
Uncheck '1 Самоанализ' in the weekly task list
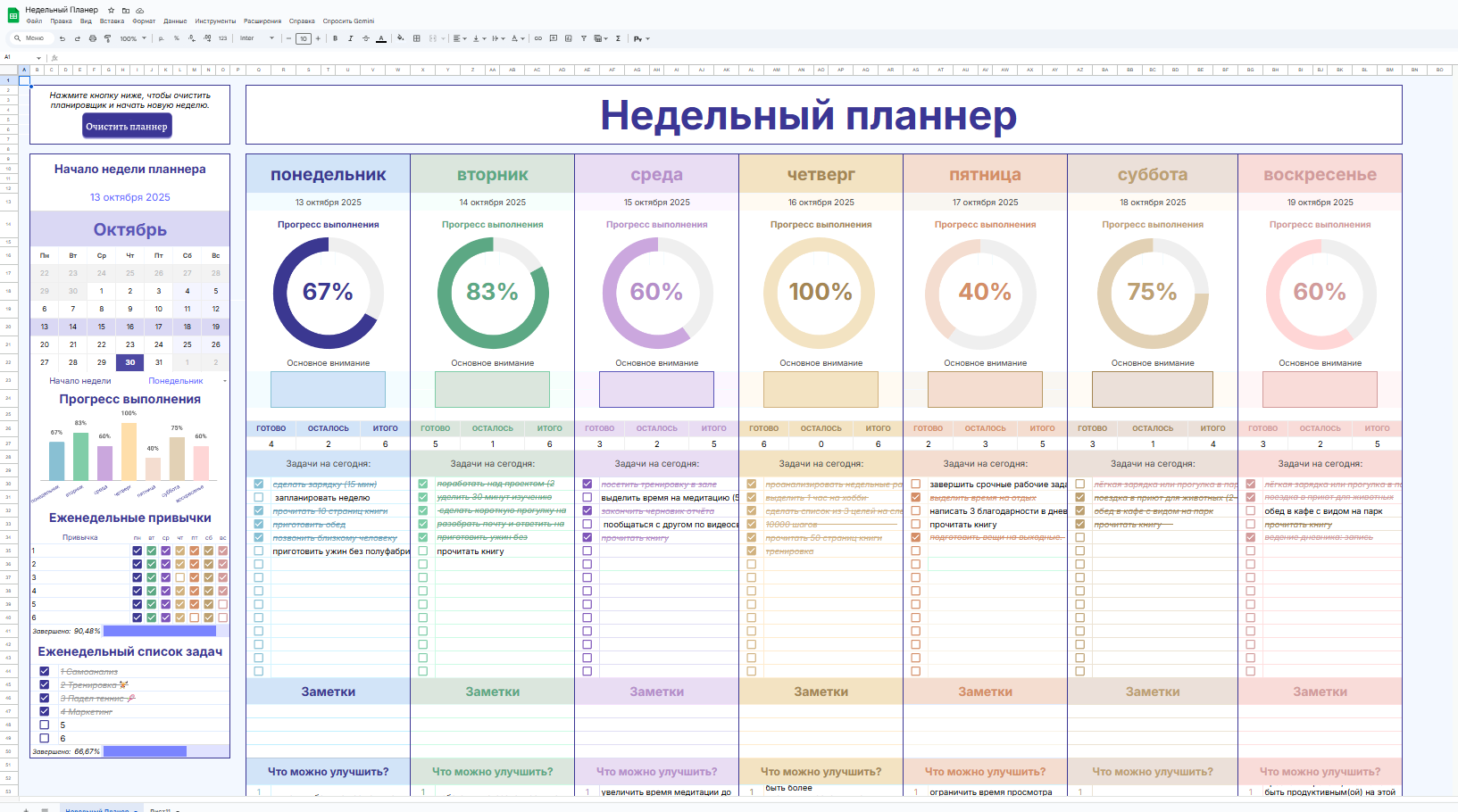click(45, 671)
